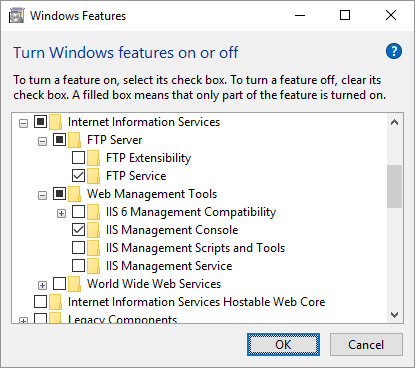Toggle the Internet Information Services checkbox

(x=40, y=122)
